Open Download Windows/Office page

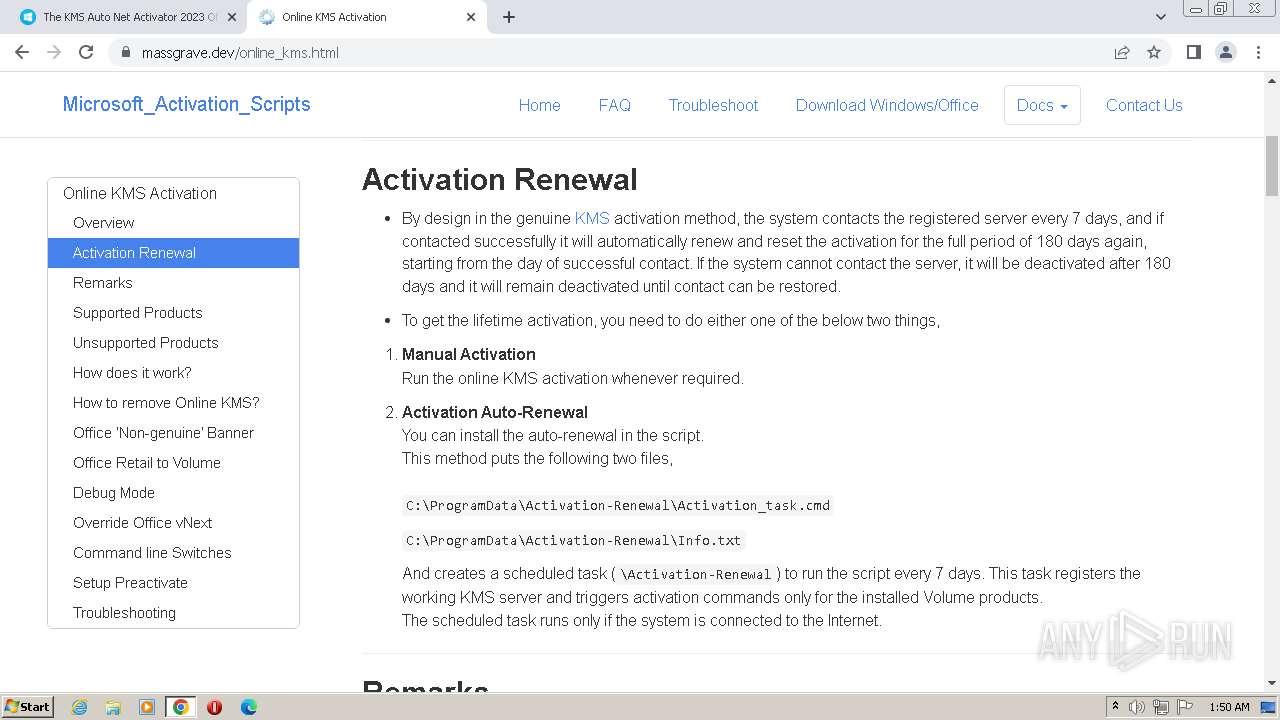(887, 105)
